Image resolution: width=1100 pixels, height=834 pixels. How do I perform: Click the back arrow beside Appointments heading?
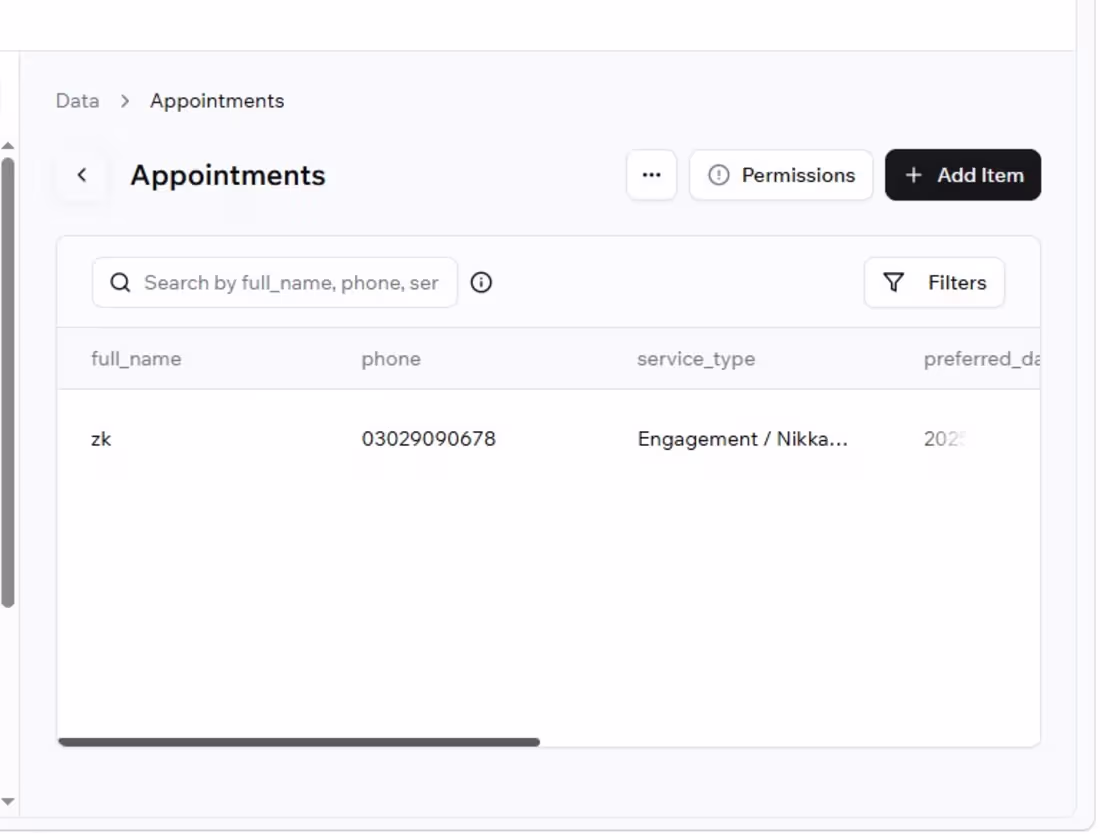tap(82, 175)
